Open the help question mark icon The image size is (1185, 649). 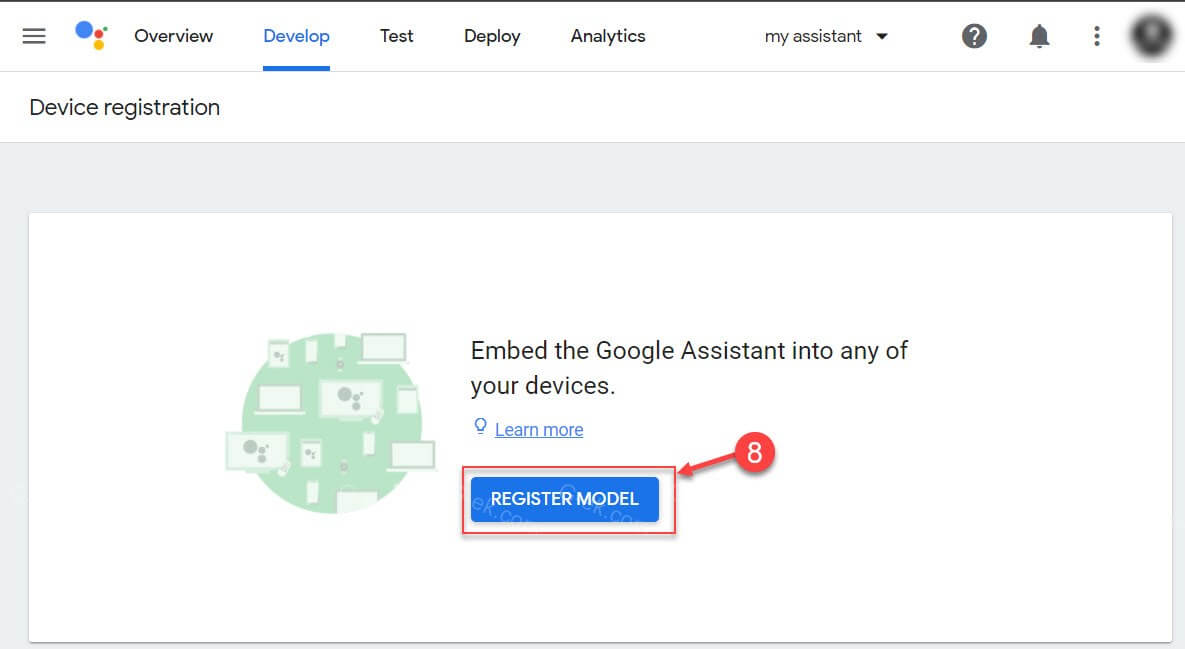(974, 36)
